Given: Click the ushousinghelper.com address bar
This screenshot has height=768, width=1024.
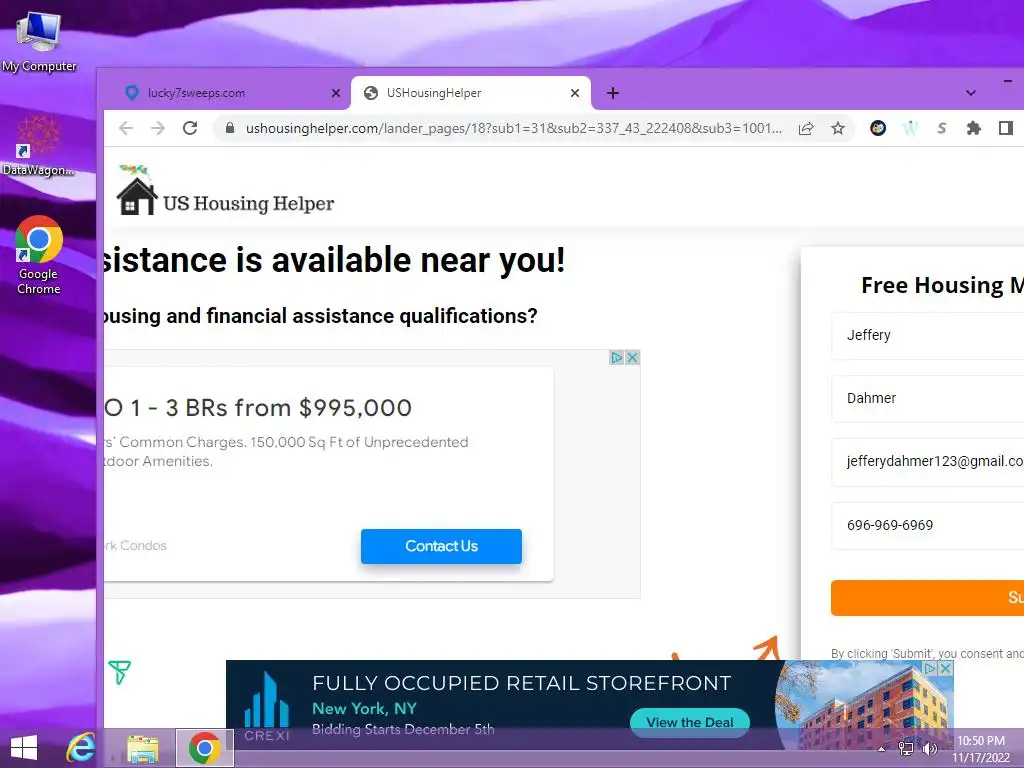Looking at the screenshot, I should pyautogui.click(x=513, y=128).
